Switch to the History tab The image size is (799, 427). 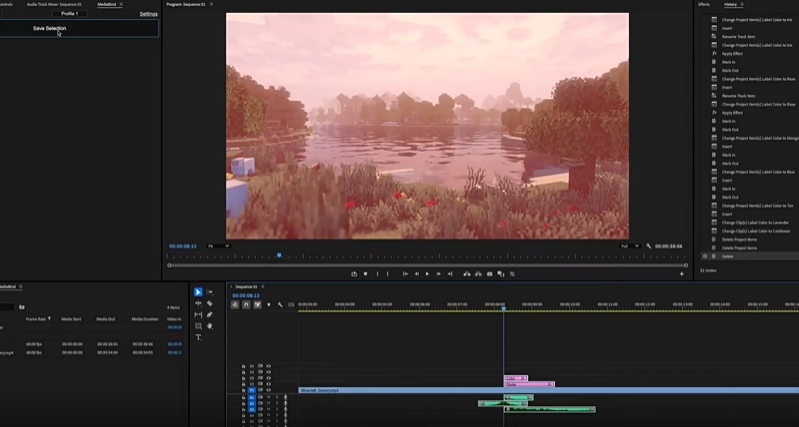point(731,4)
